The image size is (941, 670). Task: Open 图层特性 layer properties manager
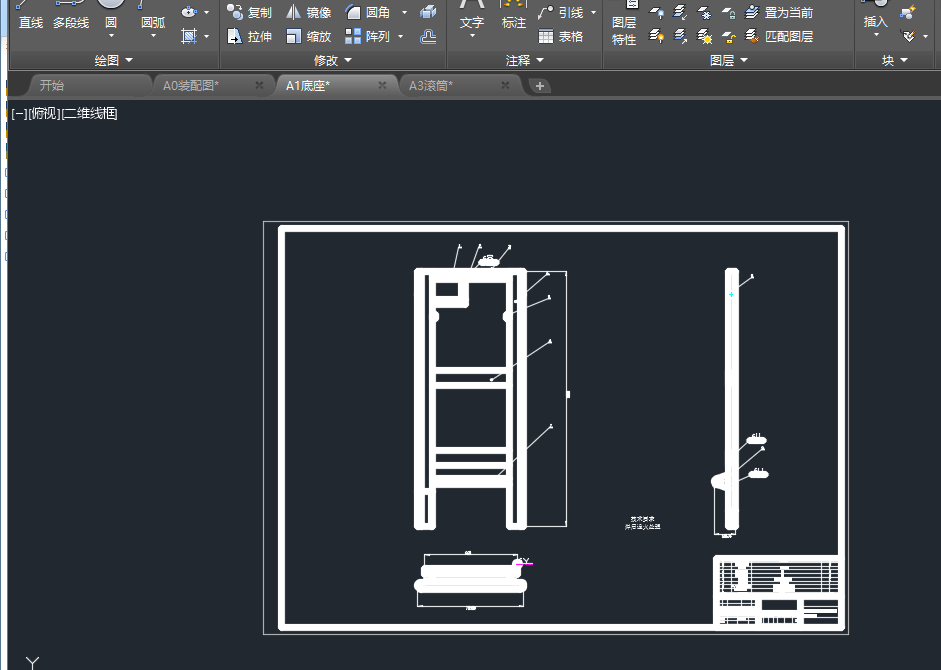pos(624,24)
